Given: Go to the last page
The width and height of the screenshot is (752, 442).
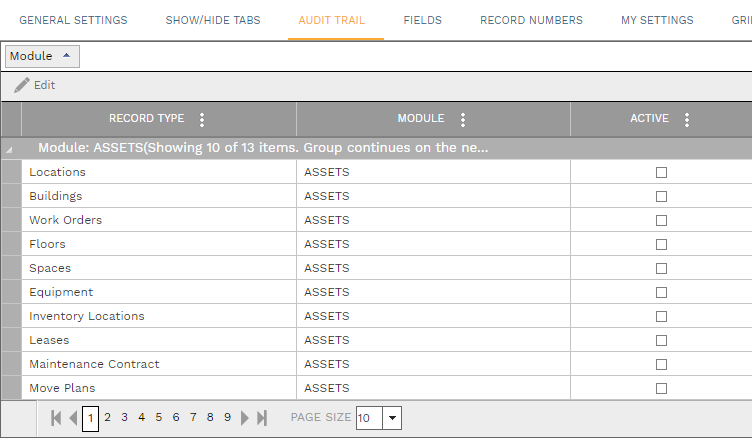Looking at the screenshot, I should pyautogui.click(x=262, y=418).
